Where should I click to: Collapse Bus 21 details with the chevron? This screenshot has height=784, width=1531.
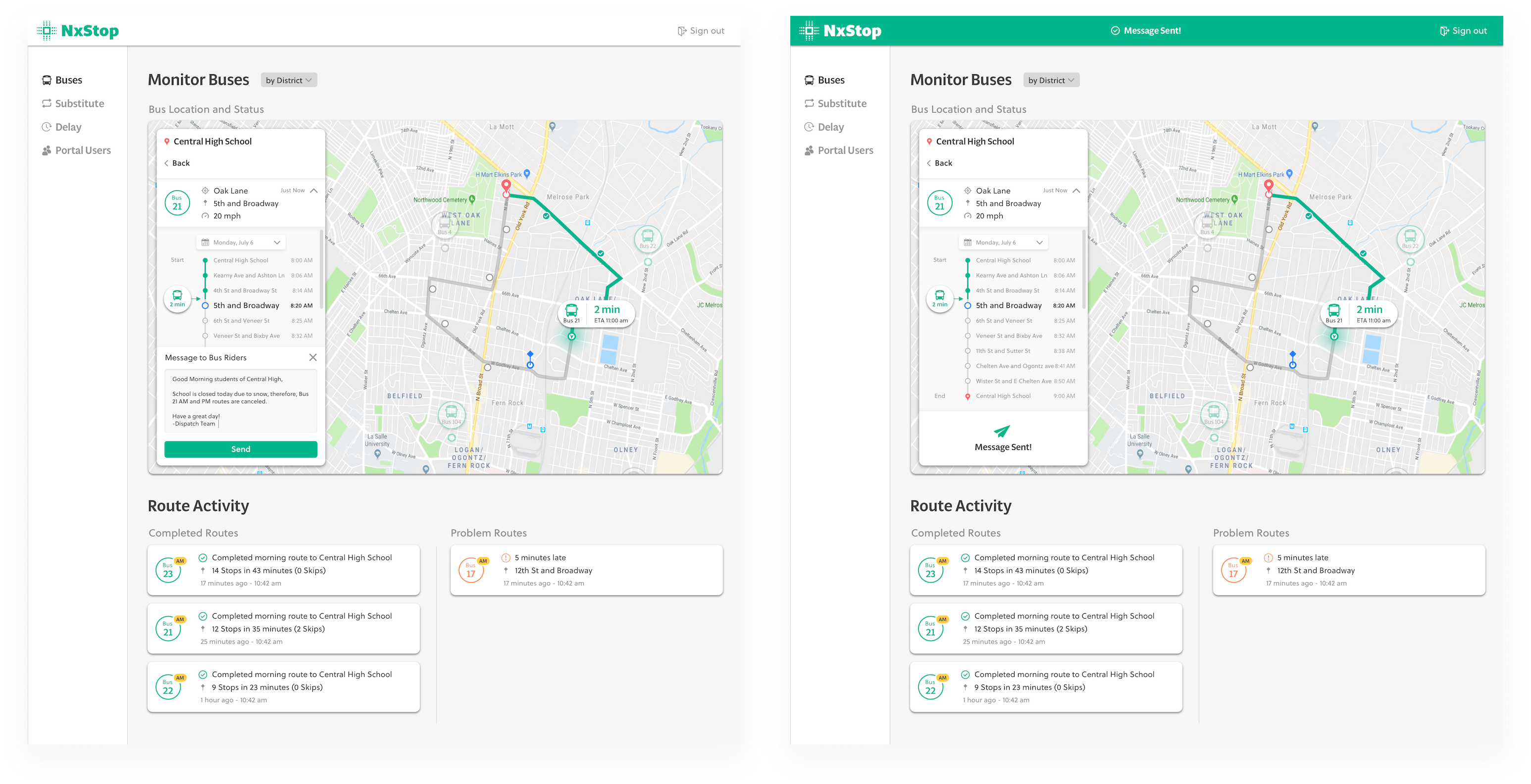click(314, 191)
